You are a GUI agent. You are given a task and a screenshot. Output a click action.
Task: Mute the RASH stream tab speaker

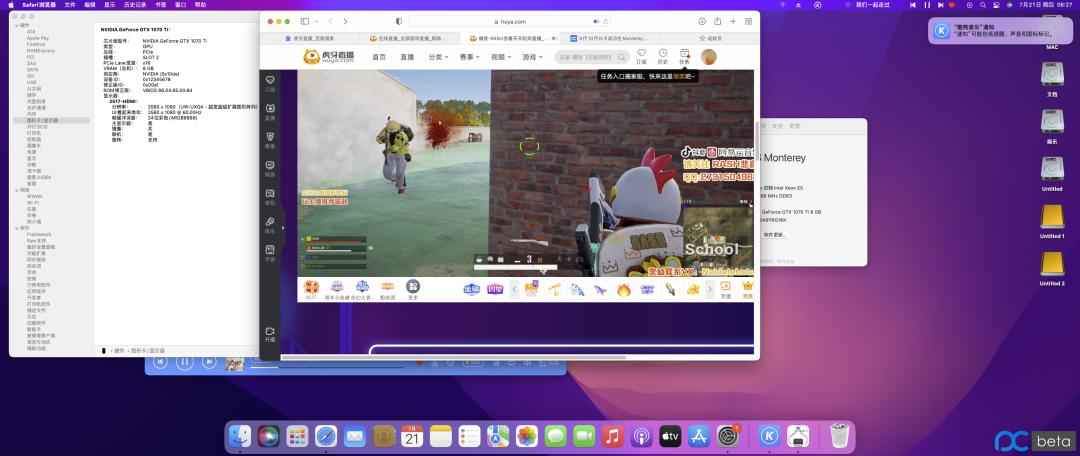[x=554, y=39]
